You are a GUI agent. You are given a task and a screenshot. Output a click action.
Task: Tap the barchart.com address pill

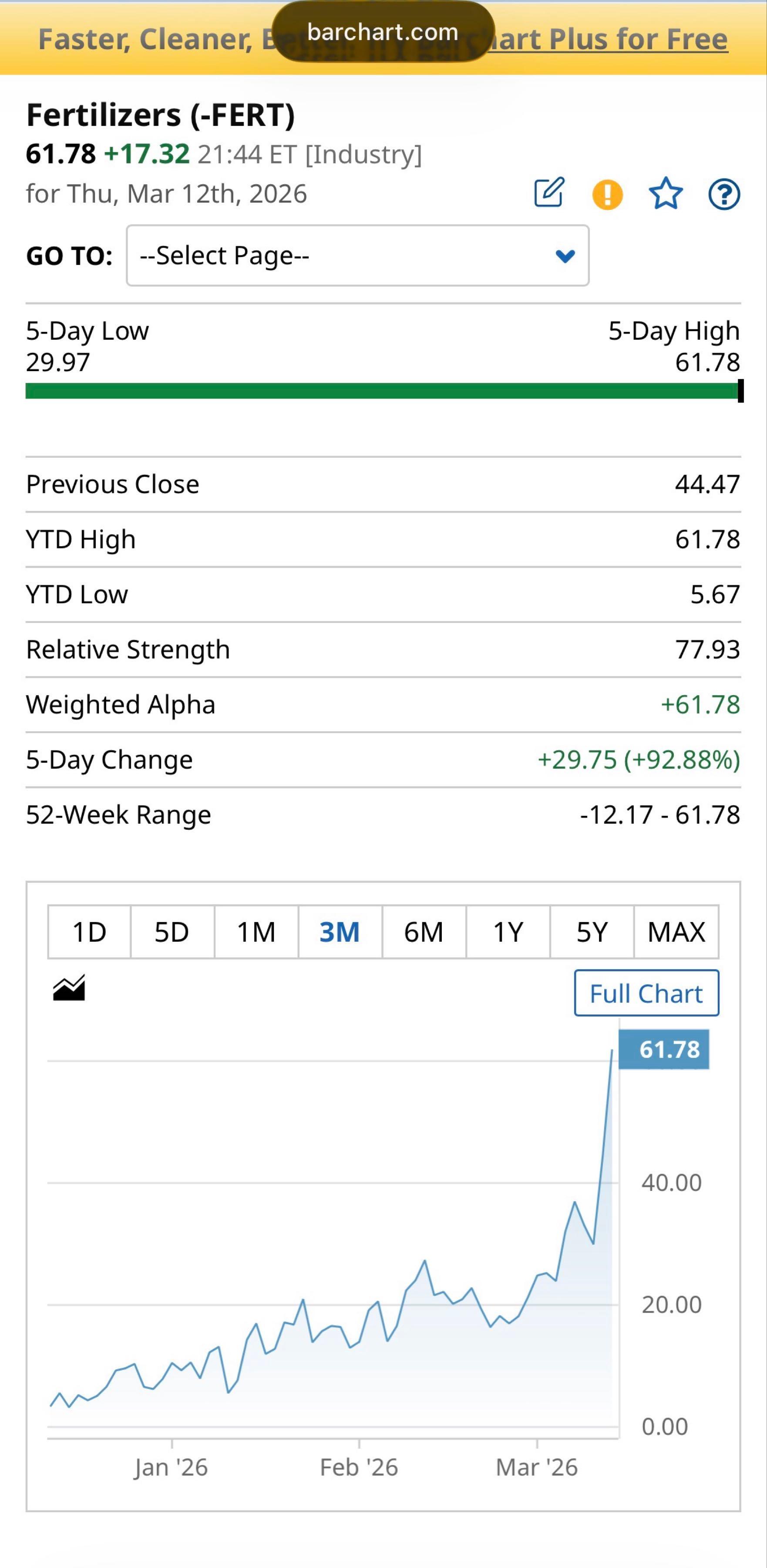tap(383, 32)
